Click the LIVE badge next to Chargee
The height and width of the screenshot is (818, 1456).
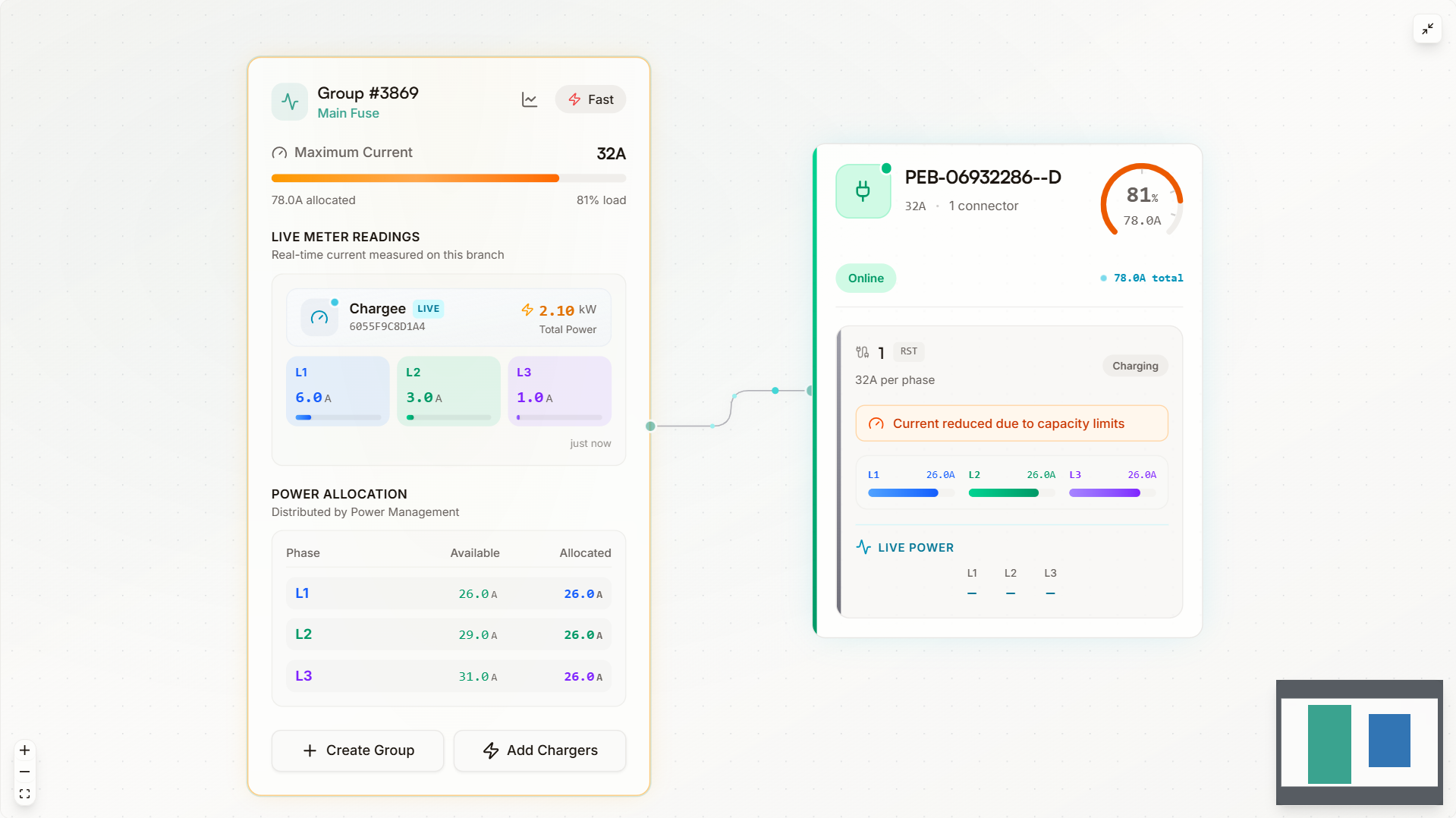(428, 309)
